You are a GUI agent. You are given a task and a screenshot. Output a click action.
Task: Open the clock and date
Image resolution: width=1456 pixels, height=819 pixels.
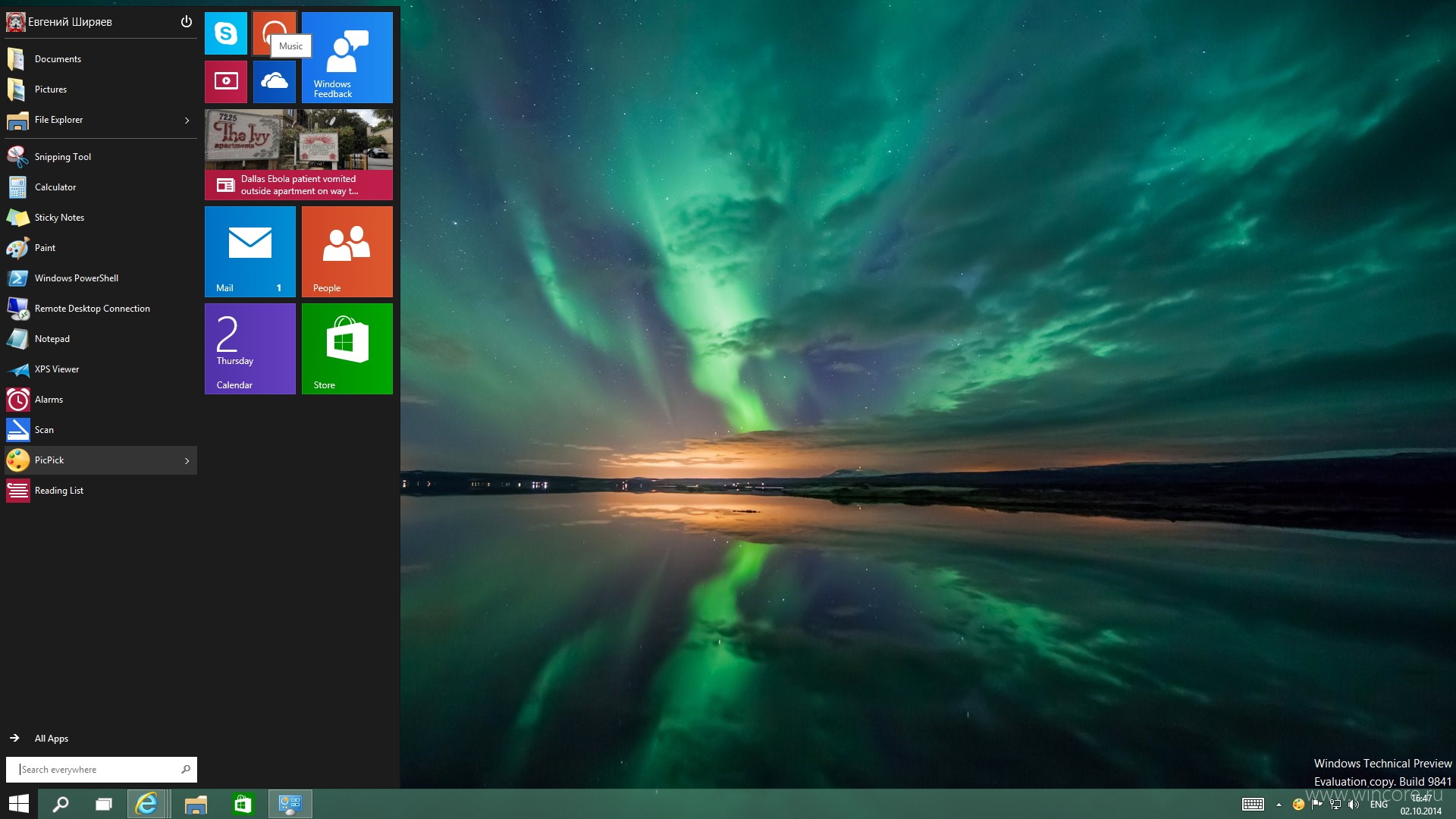click(1421, 805)
